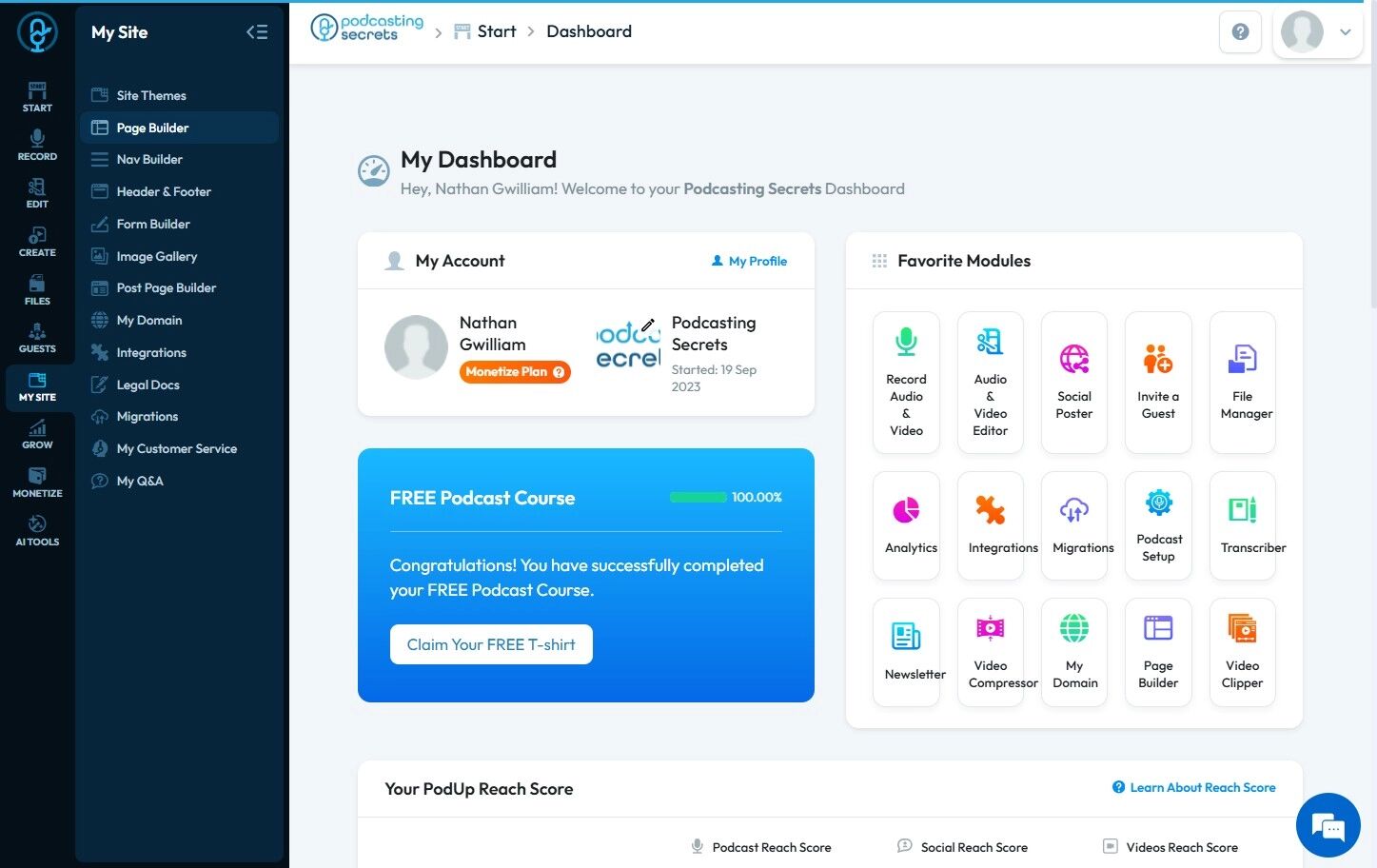Viewport: 1377px width, 868px height.
Task: Collapse the My Site sidebar panel
Action: pos(257,32)
